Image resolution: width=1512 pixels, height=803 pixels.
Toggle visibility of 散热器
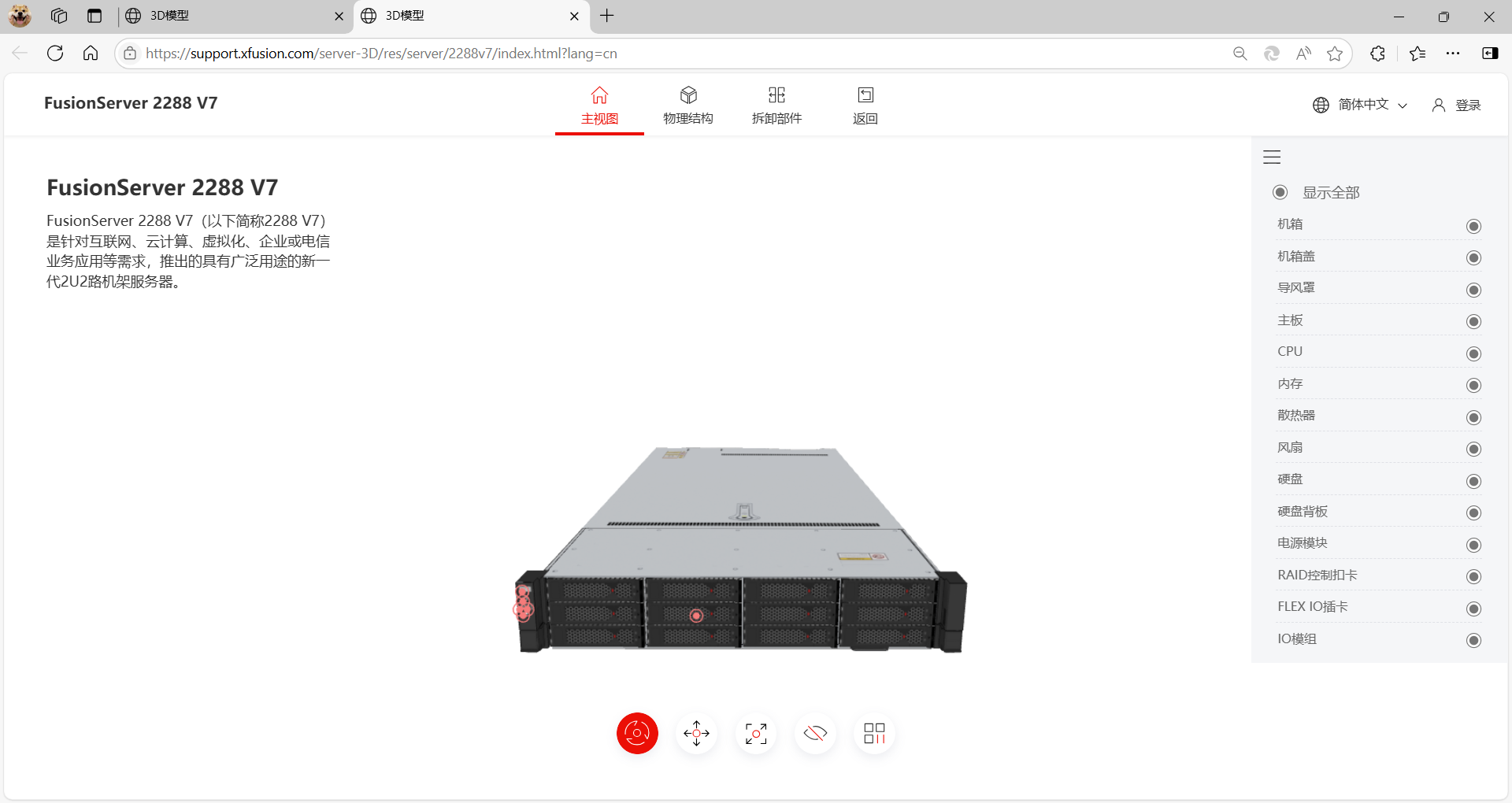(1474, 418)
